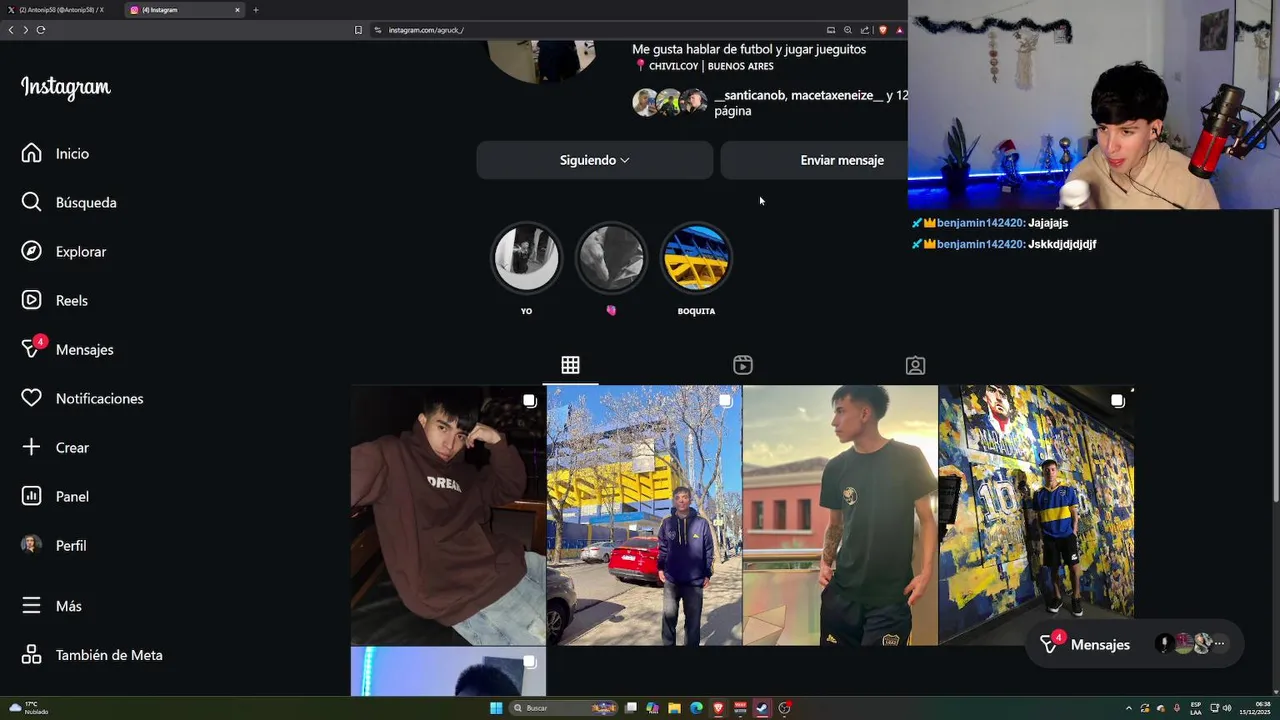Go forward in browser
The height and width of the screenshot is (720, 1280).
coord(25,30)
